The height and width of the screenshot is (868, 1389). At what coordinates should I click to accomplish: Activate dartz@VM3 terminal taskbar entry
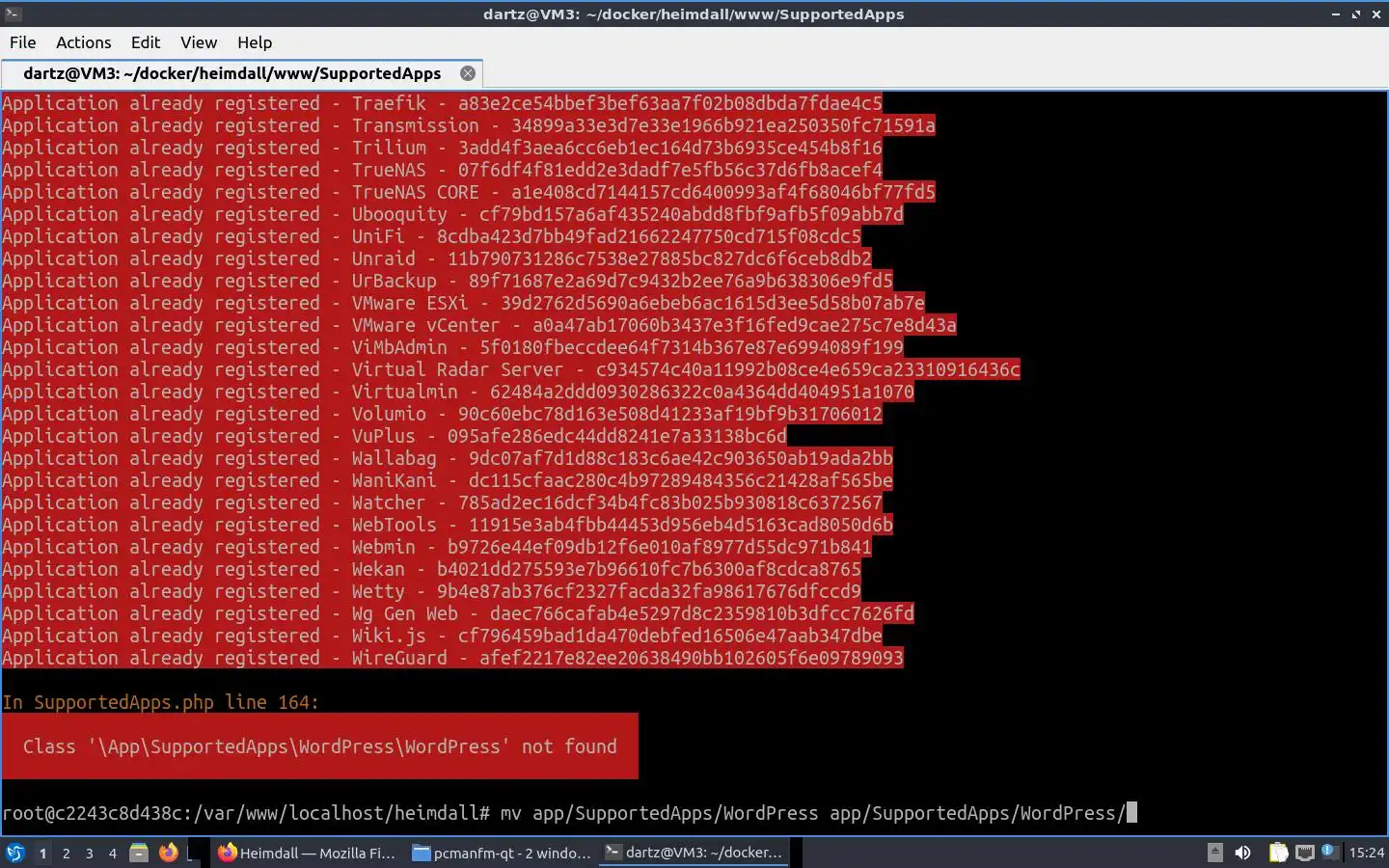tap(694, 853)
